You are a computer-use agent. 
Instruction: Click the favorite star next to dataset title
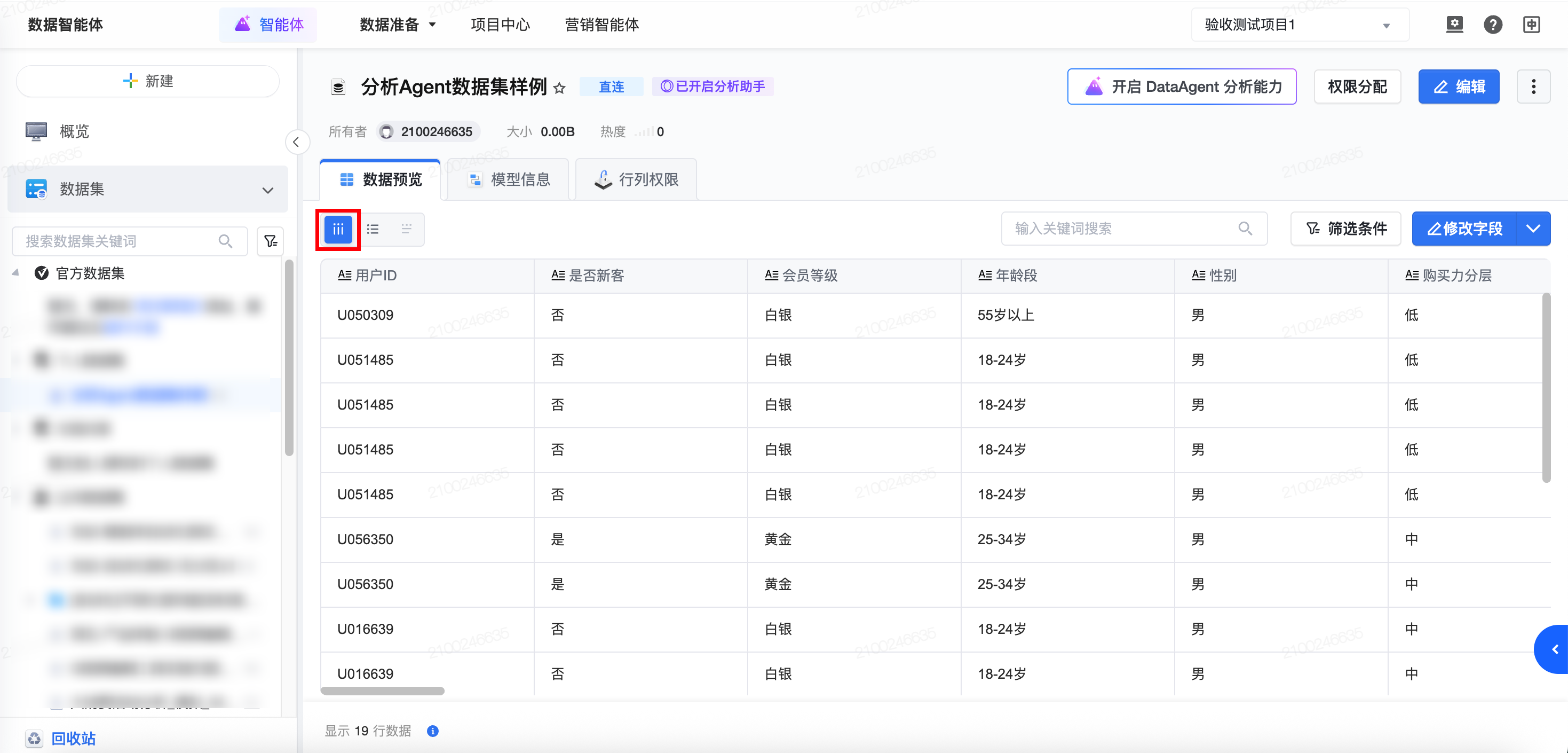559,88
